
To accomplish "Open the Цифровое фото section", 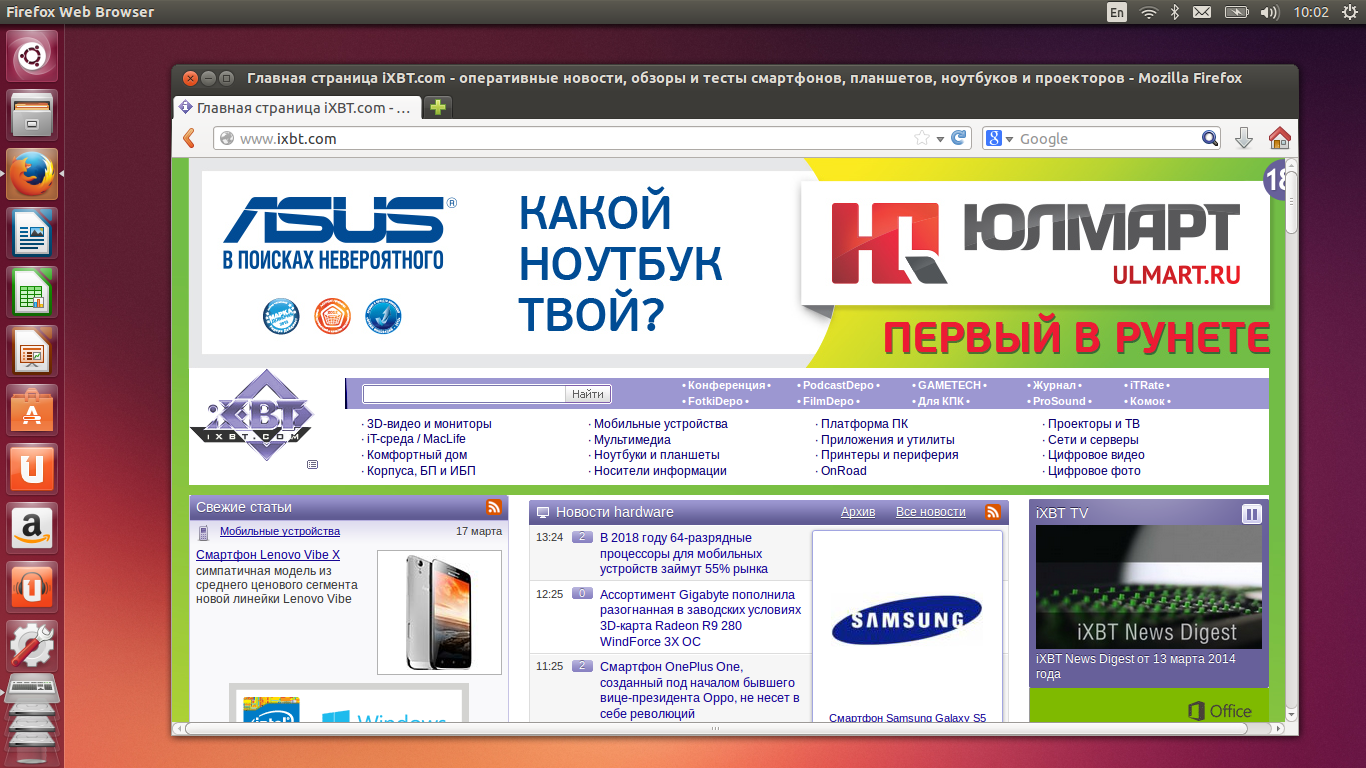I will (x=1094, y=471).
